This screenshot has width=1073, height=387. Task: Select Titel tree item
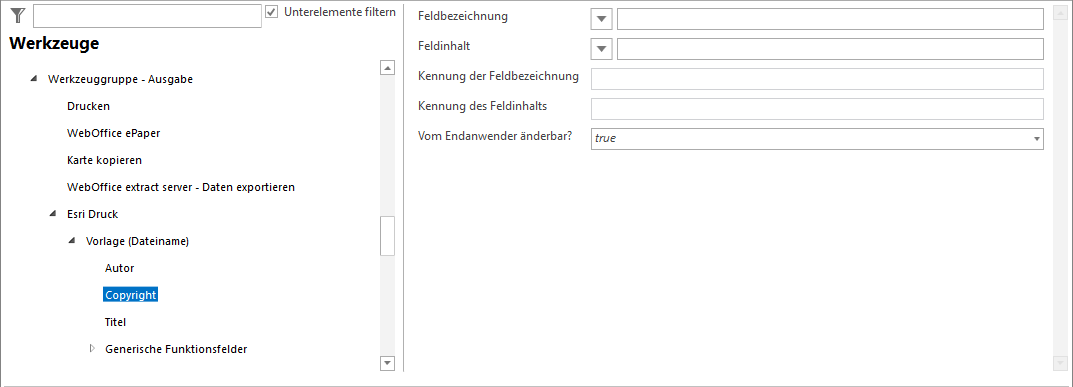pos(116,321)
